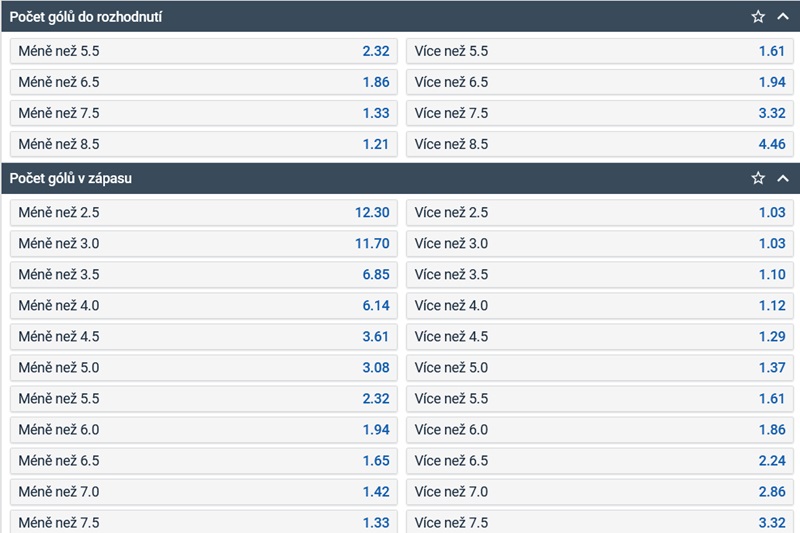Screen dimensions: 800x533
Task: Collapse the 'Počet gólů do rozhodnutí' section
Action: [783, 17]
